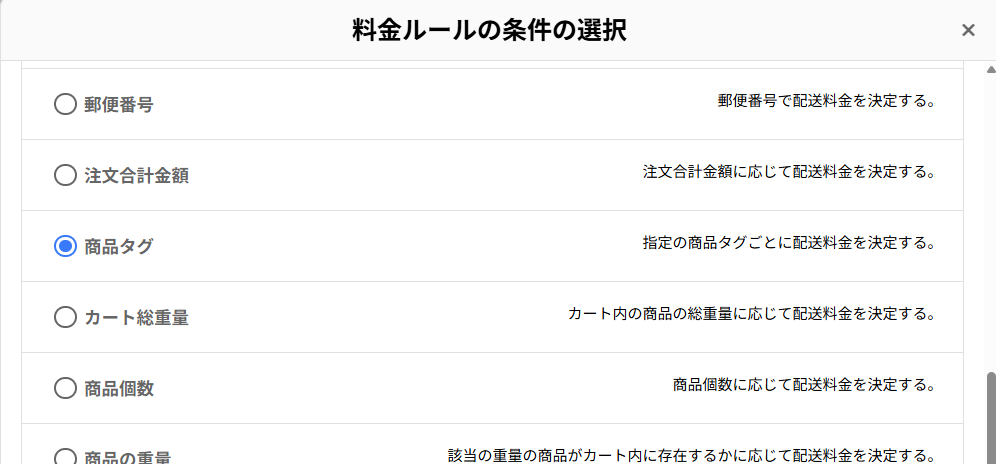Viewport: 996px width, 464px height.
Task: Click the description 指定の商品タグごとに配送料金を決定する。
Action: (788, 243)
